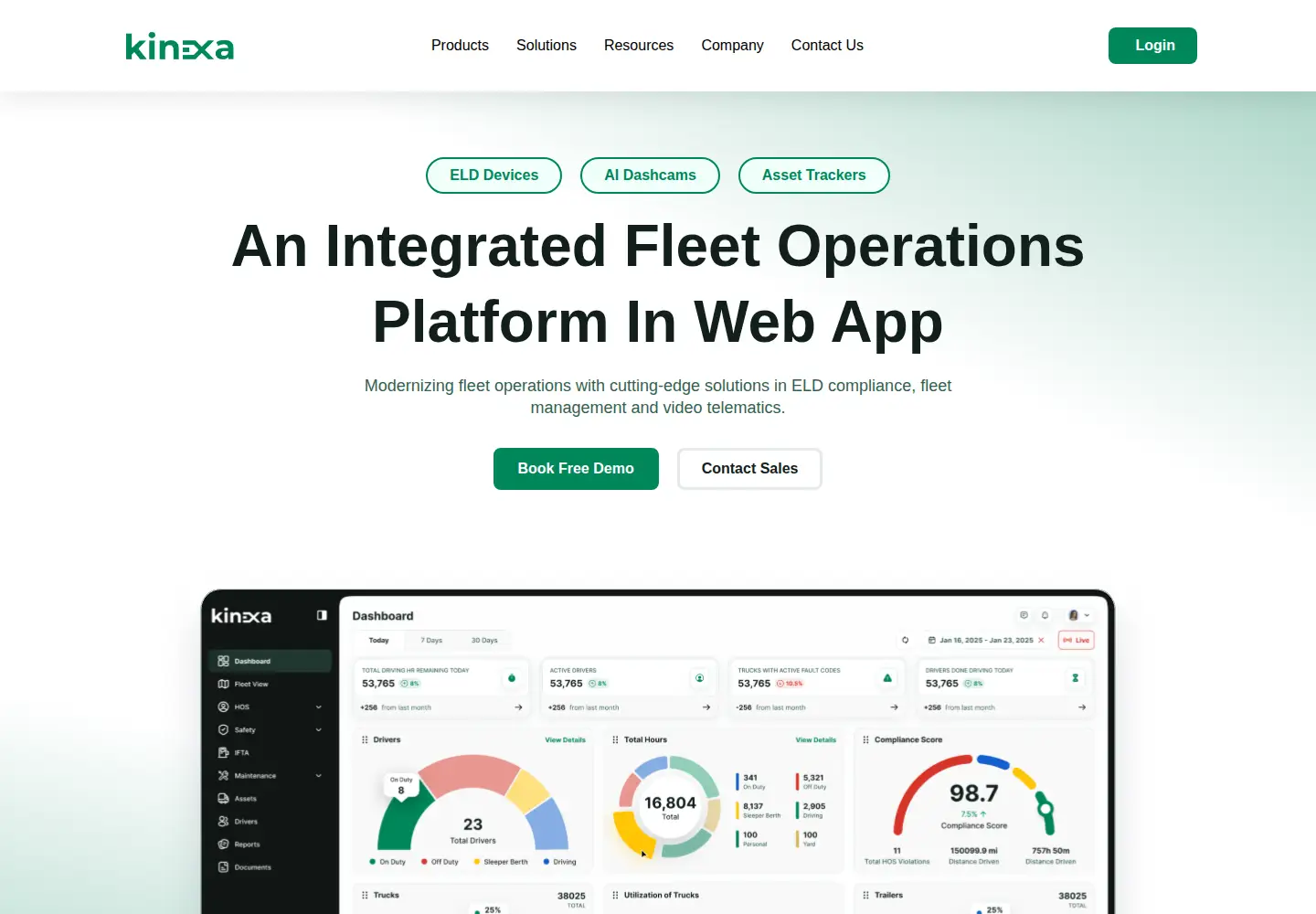This screenshot has height=914, width=1316.
Task: Select the AI Dashcams pill
Action: point(650,175)
